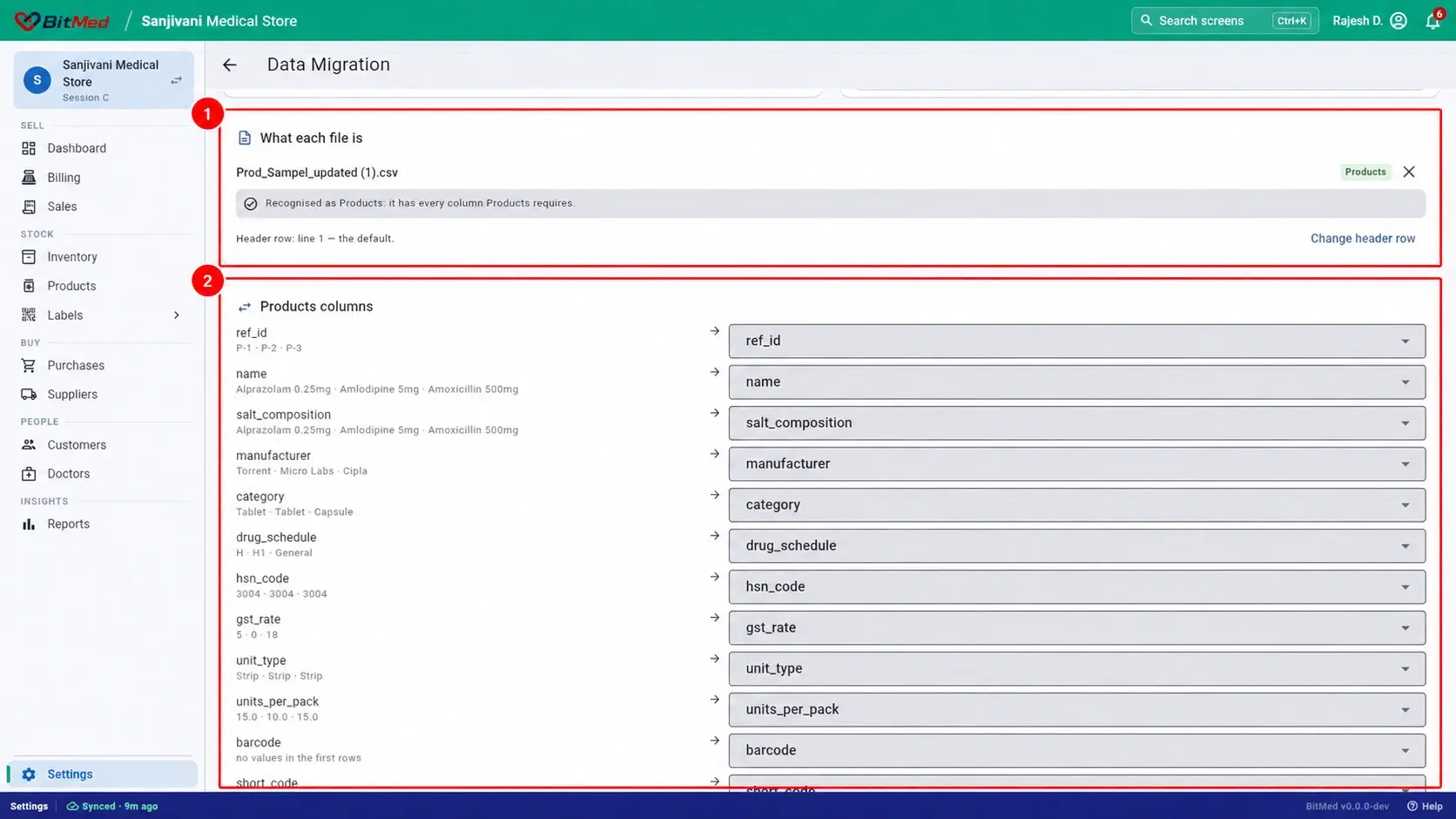
Task: Click the Sales receipt icon
Action: point(29,206)
